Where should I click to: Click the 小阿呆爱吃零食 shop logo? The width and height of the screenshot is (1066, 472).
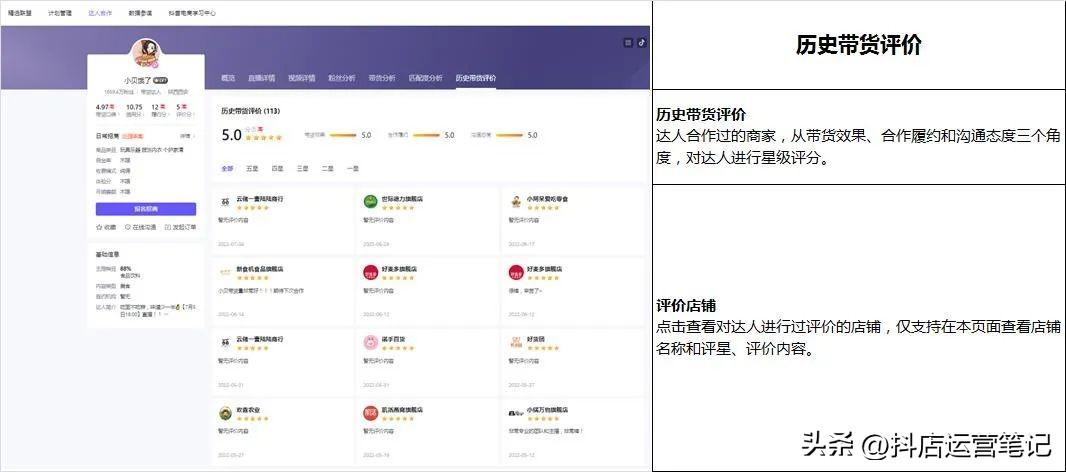[516, 201]
